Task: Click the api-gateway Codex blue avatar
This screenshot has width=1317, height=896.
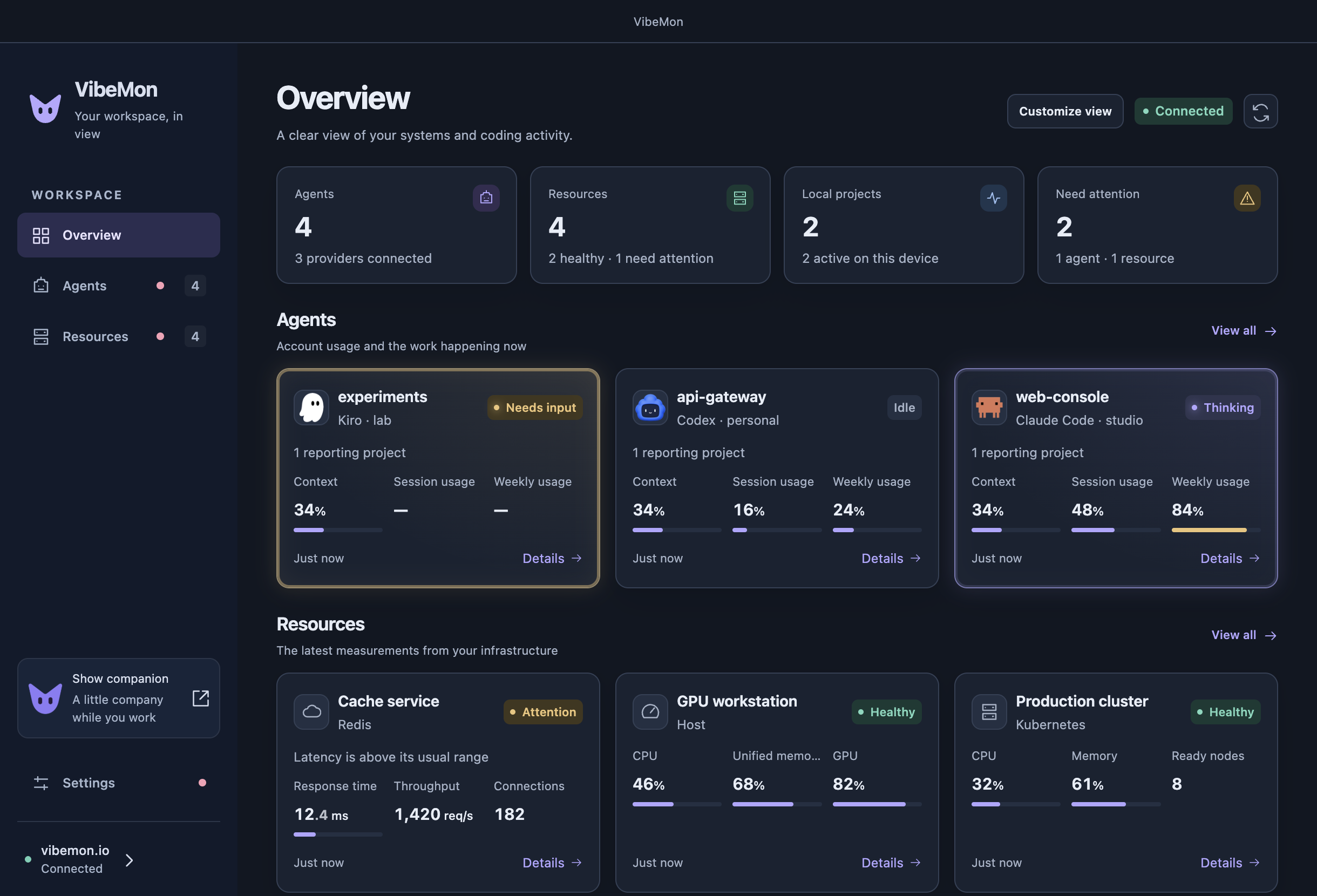Action: (x=650, y=408)
